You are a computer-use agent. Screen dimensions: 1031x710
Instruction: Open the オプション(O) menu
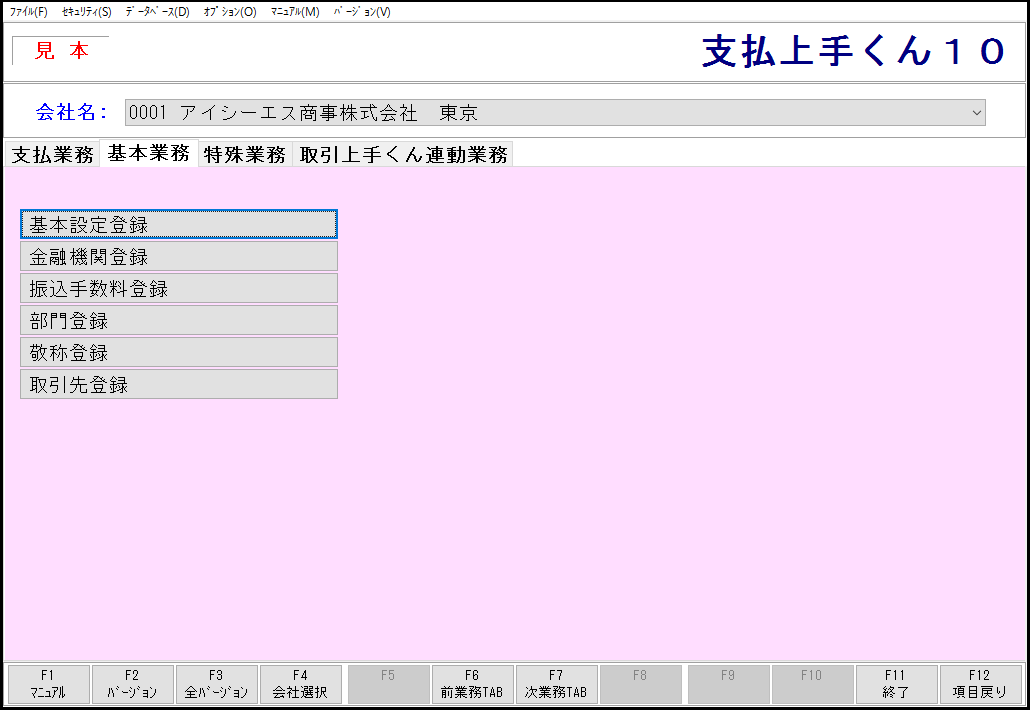coord(229,12)
